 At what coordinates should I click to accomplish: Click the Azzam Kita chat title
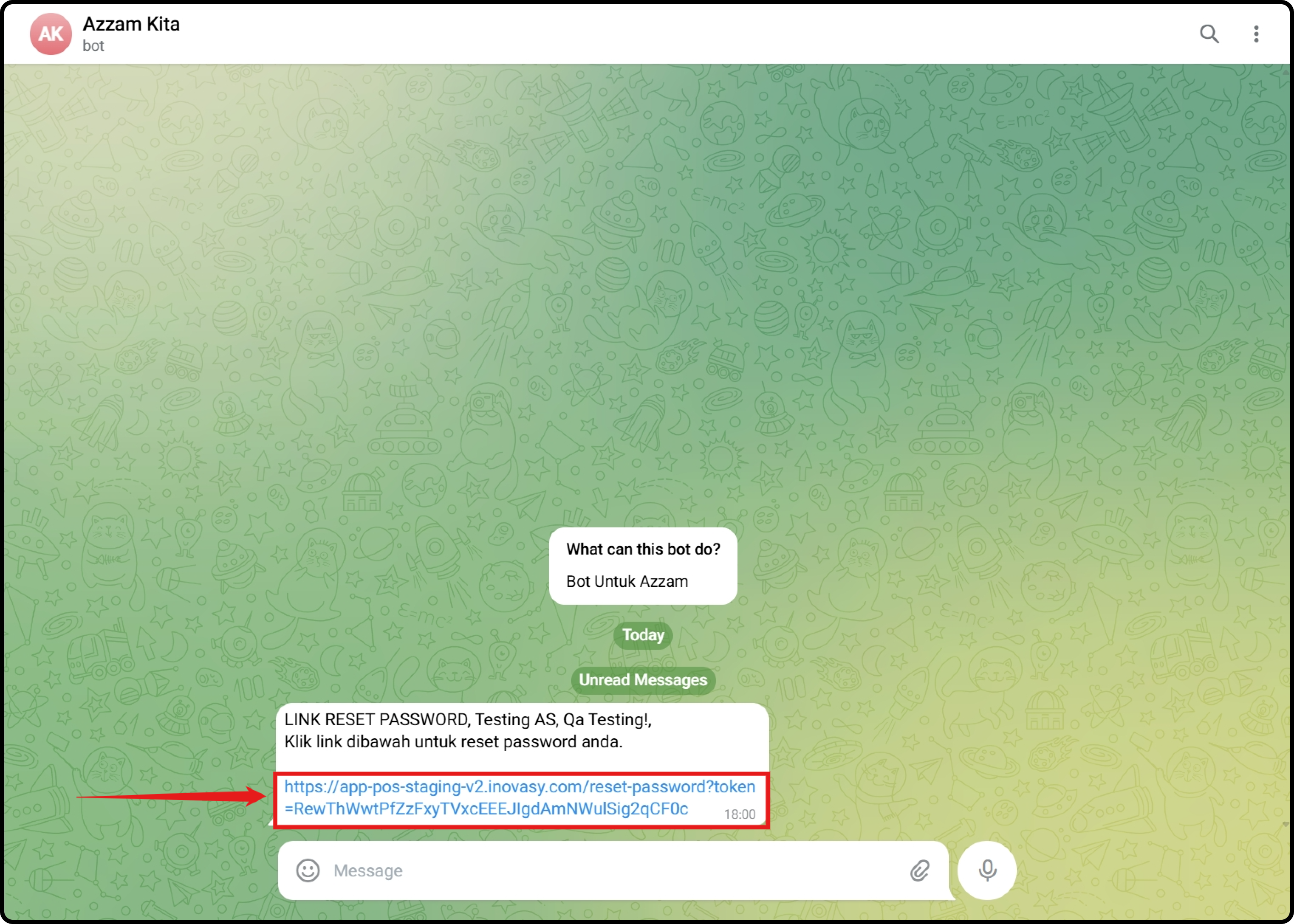point(131,24)
